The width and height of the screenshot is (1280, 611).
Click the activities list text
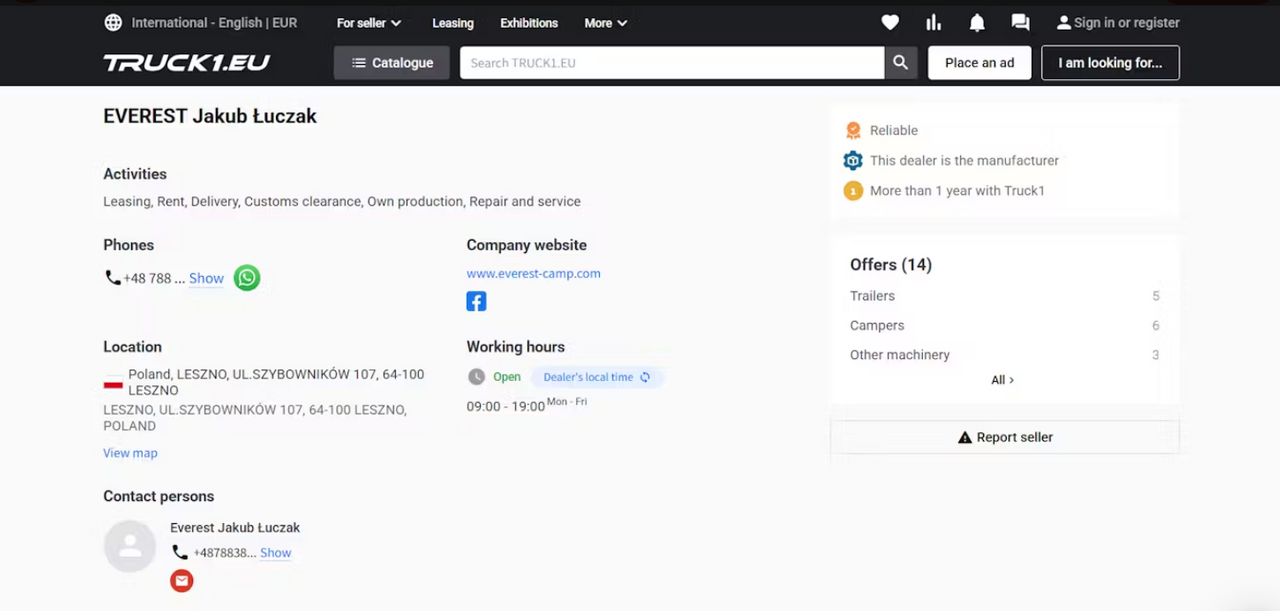click(x=342, y=201)
